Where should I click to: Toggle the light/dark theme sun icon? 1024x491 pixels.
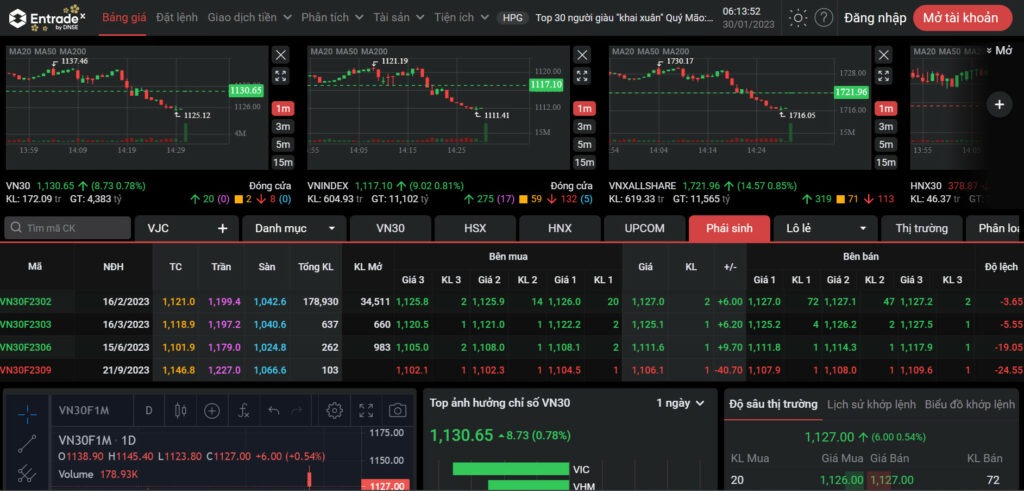point(798,18)
